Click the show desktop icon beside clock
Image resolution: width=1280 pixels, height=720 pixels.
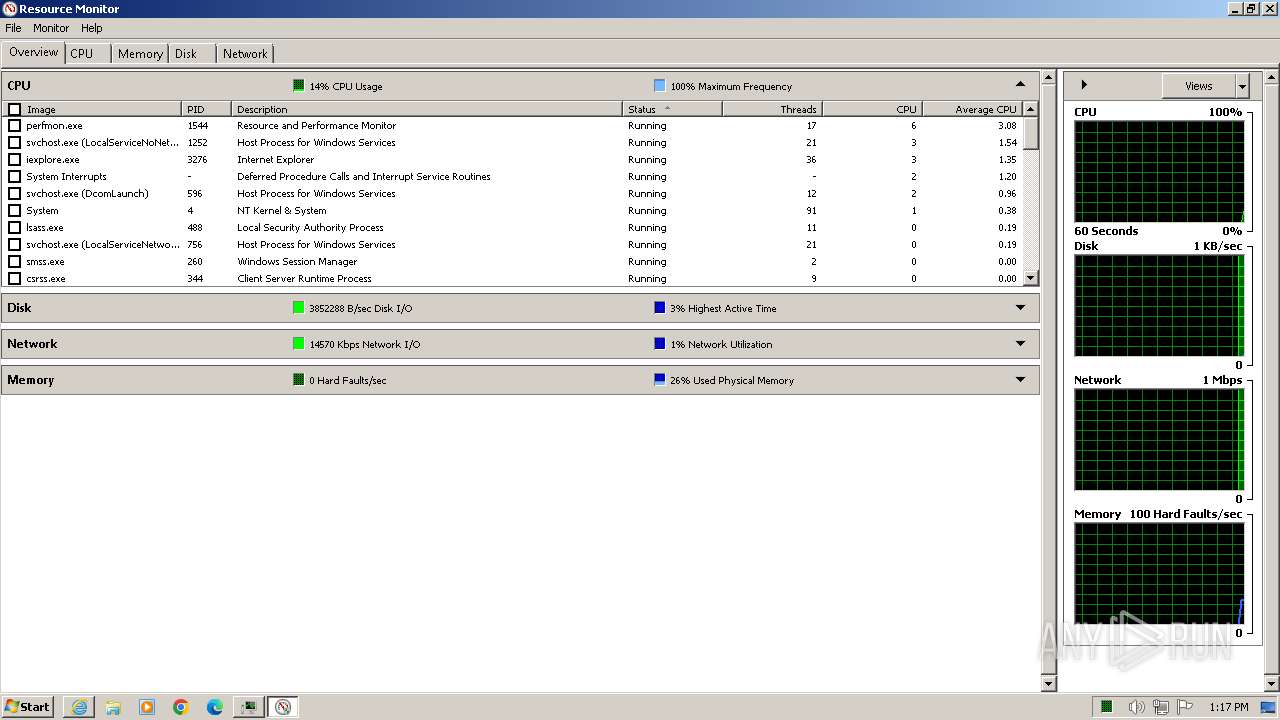[x=1269, y=707]
